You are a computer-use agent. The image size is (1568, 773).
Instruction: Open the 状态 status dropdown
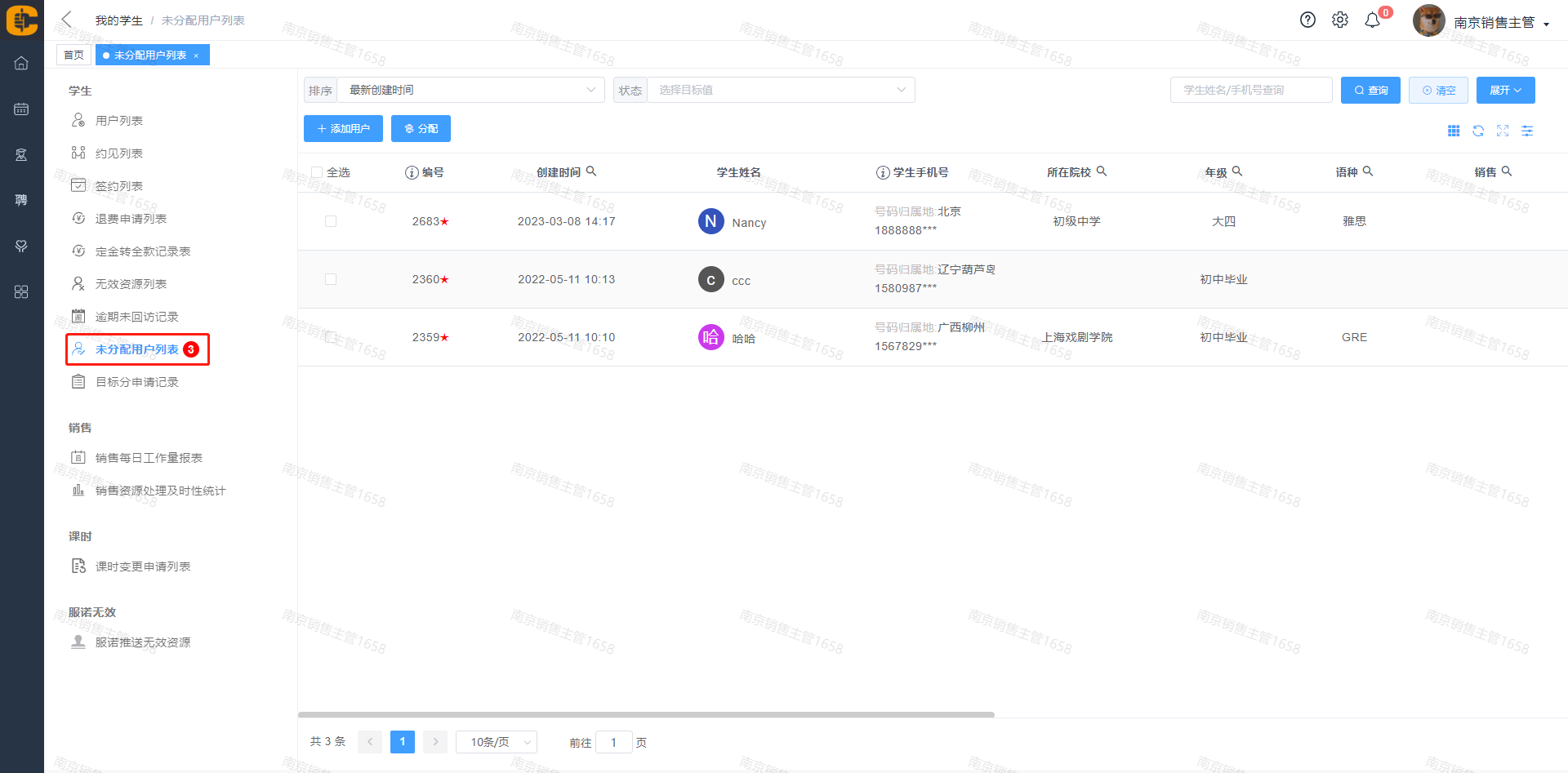(x=781, y=90)
